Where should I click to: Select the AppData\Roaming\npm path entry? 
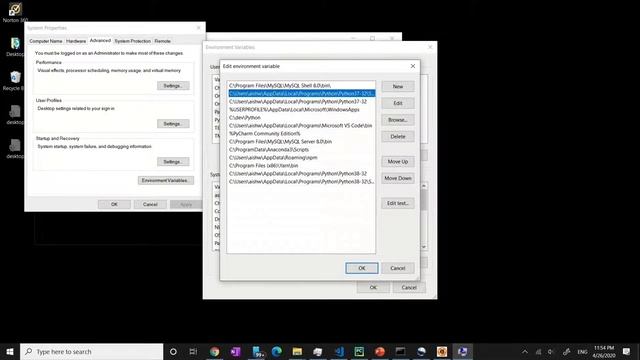click(x=301, y=158)
